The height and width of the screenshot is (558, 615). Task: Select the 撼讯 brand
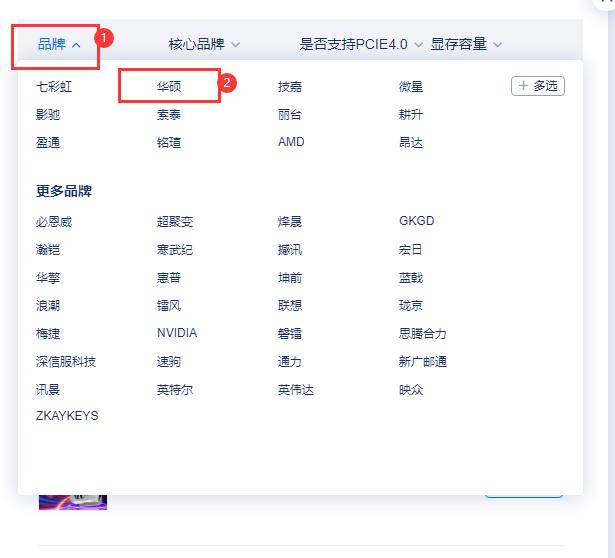pos(290,250)
